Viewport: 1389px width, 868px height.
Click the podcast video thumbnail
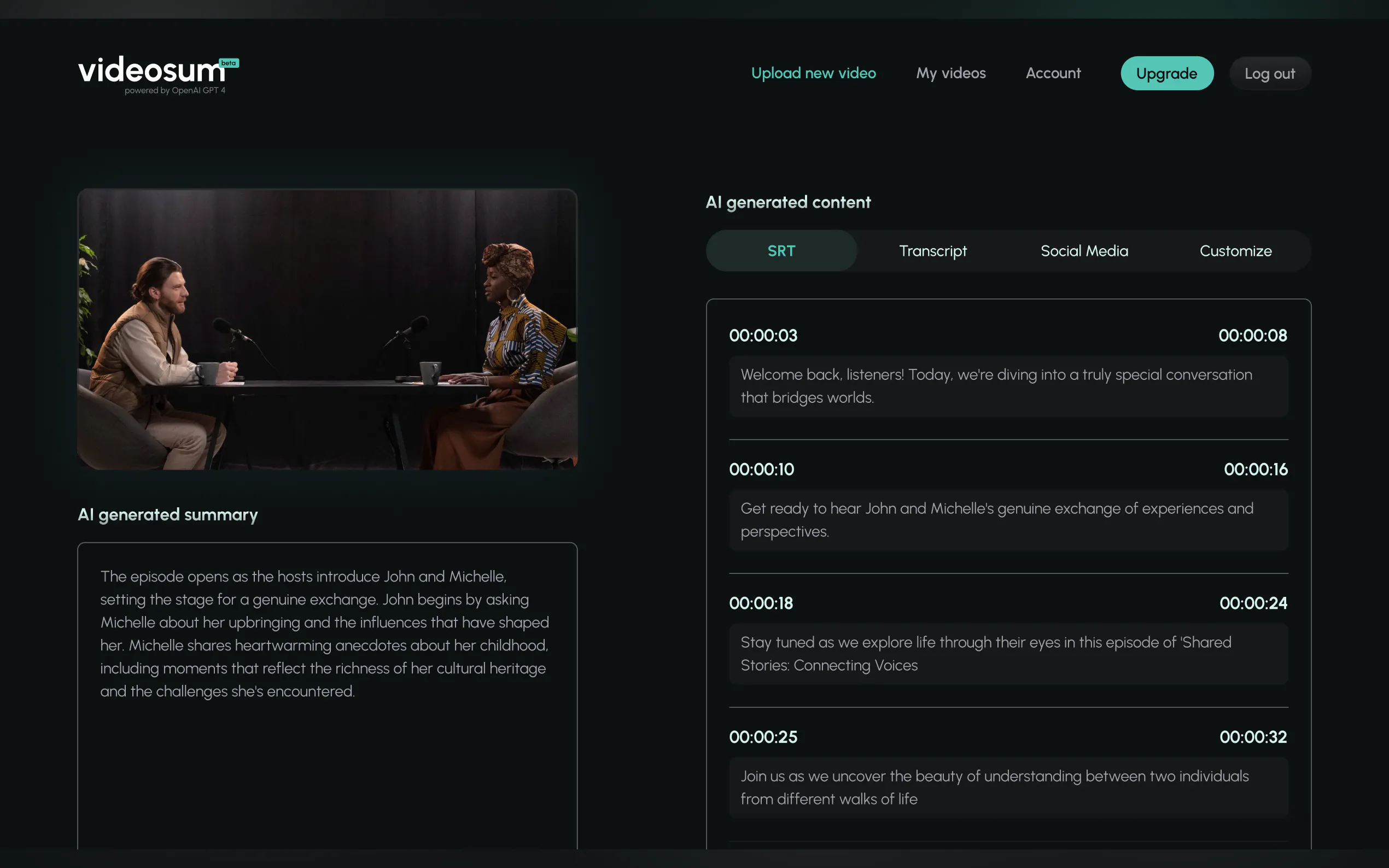[x=328, y=330]
